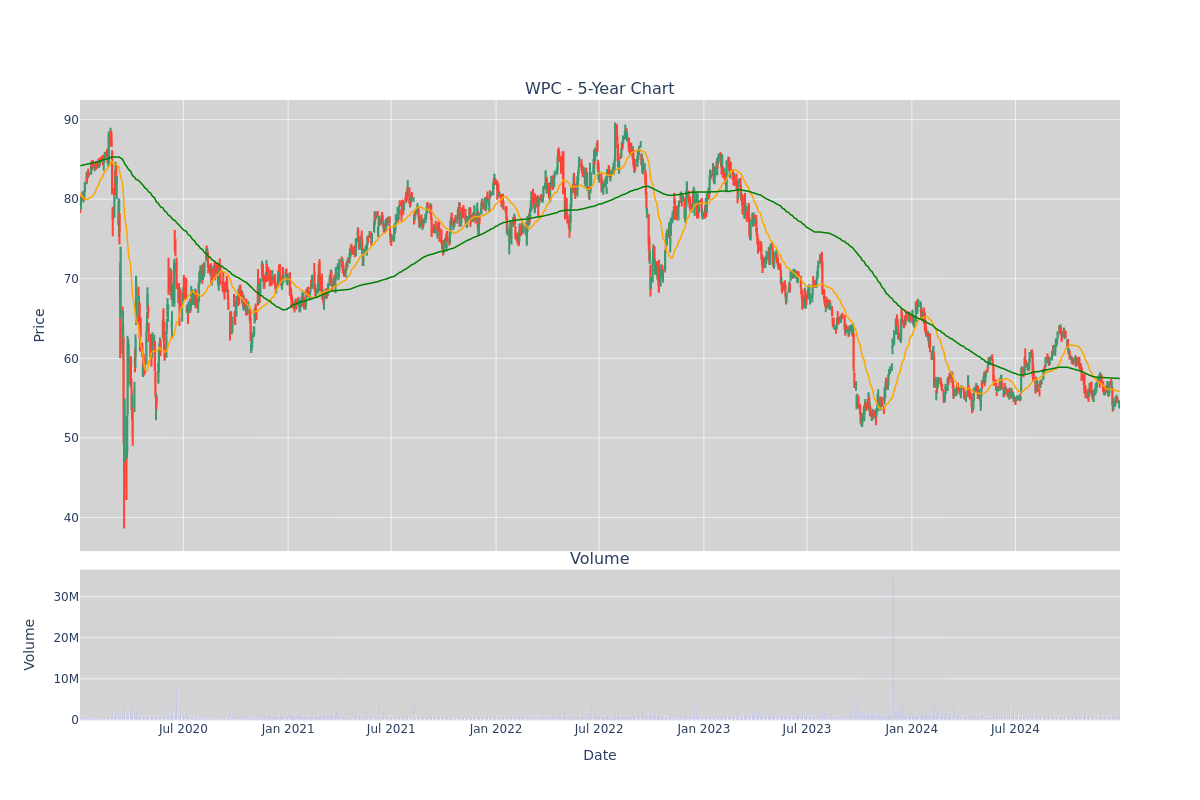Click the rotated "Volume" y-axis label

pos(31,644)
